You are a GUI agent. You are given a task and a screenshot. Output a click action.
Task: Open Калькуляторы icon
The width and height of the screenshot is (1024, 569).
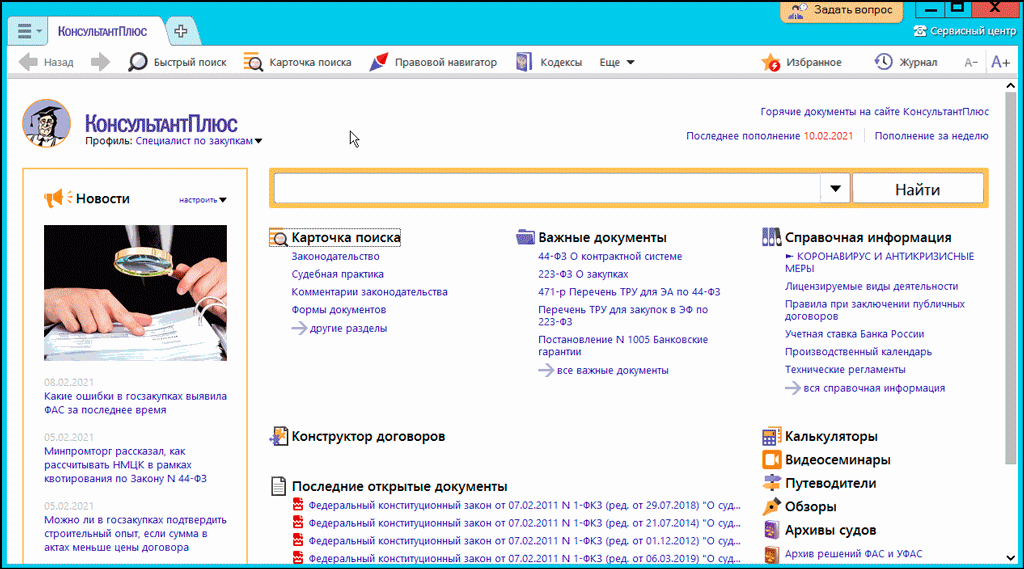(771, 436)
